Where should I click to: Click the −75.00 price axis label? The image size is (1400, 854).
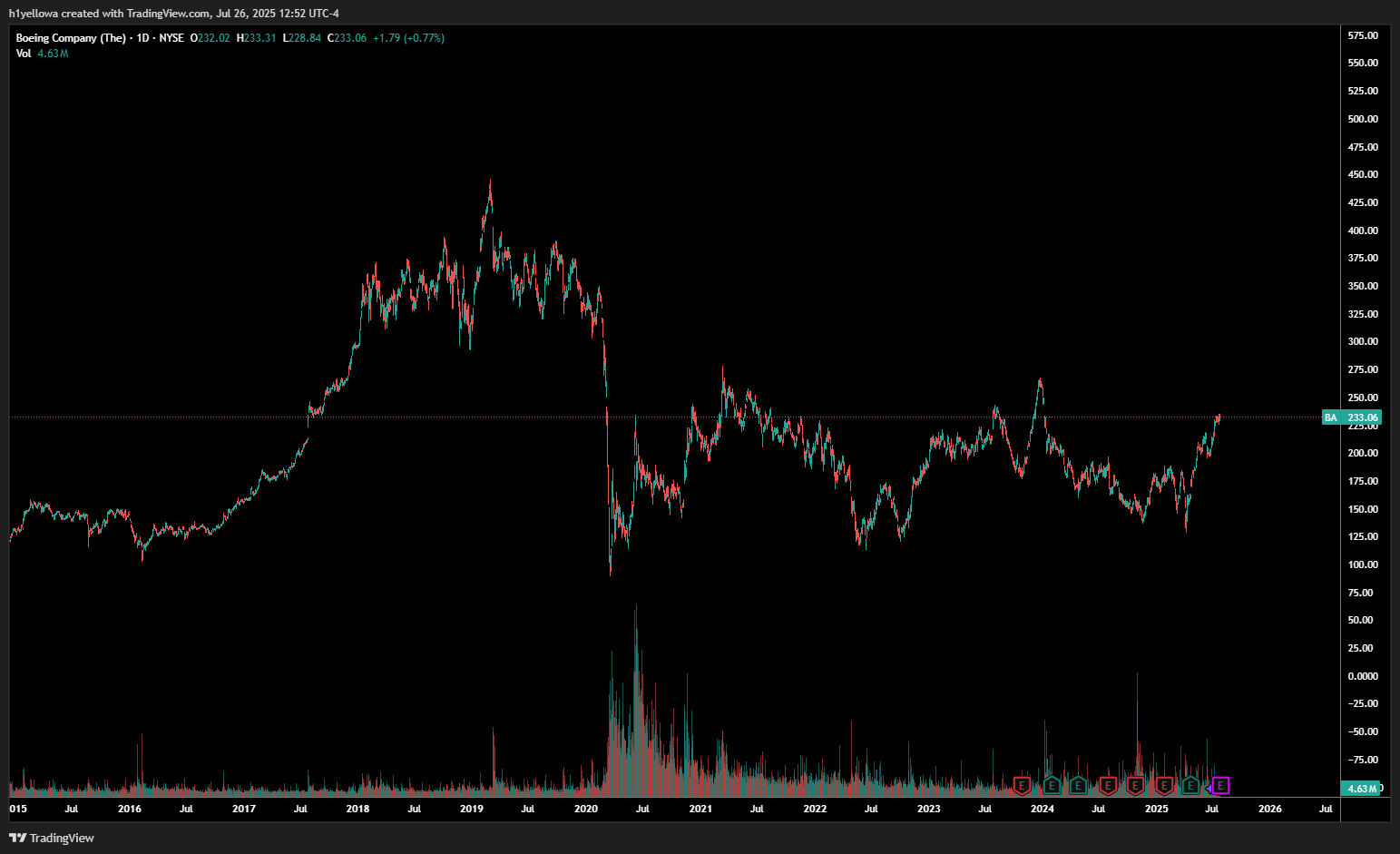tap(1361, 760)
